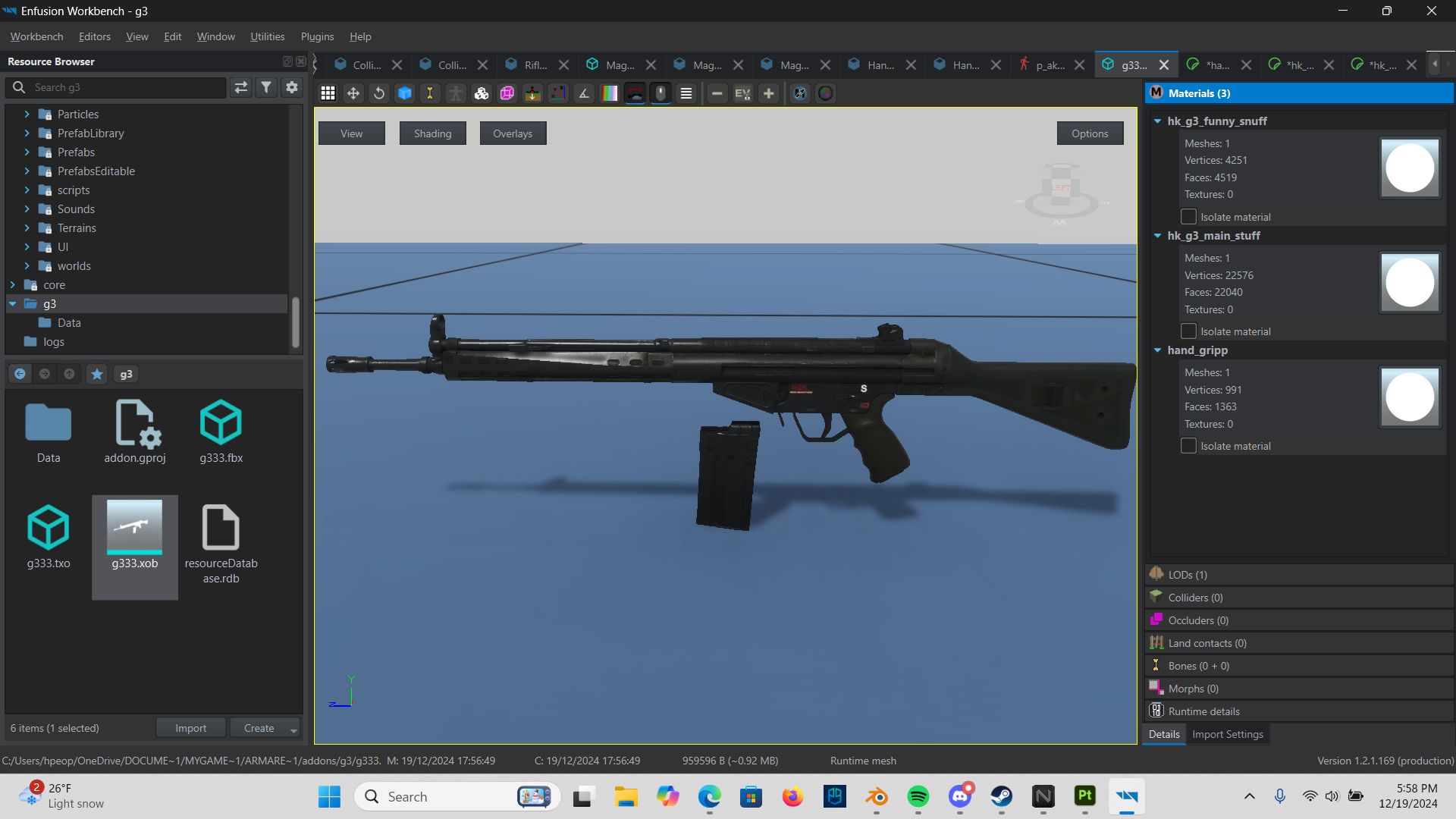Screen dimensions: 1456x819
Task: Click the Occluders panel icon
Action: [x=1157, y=620]
